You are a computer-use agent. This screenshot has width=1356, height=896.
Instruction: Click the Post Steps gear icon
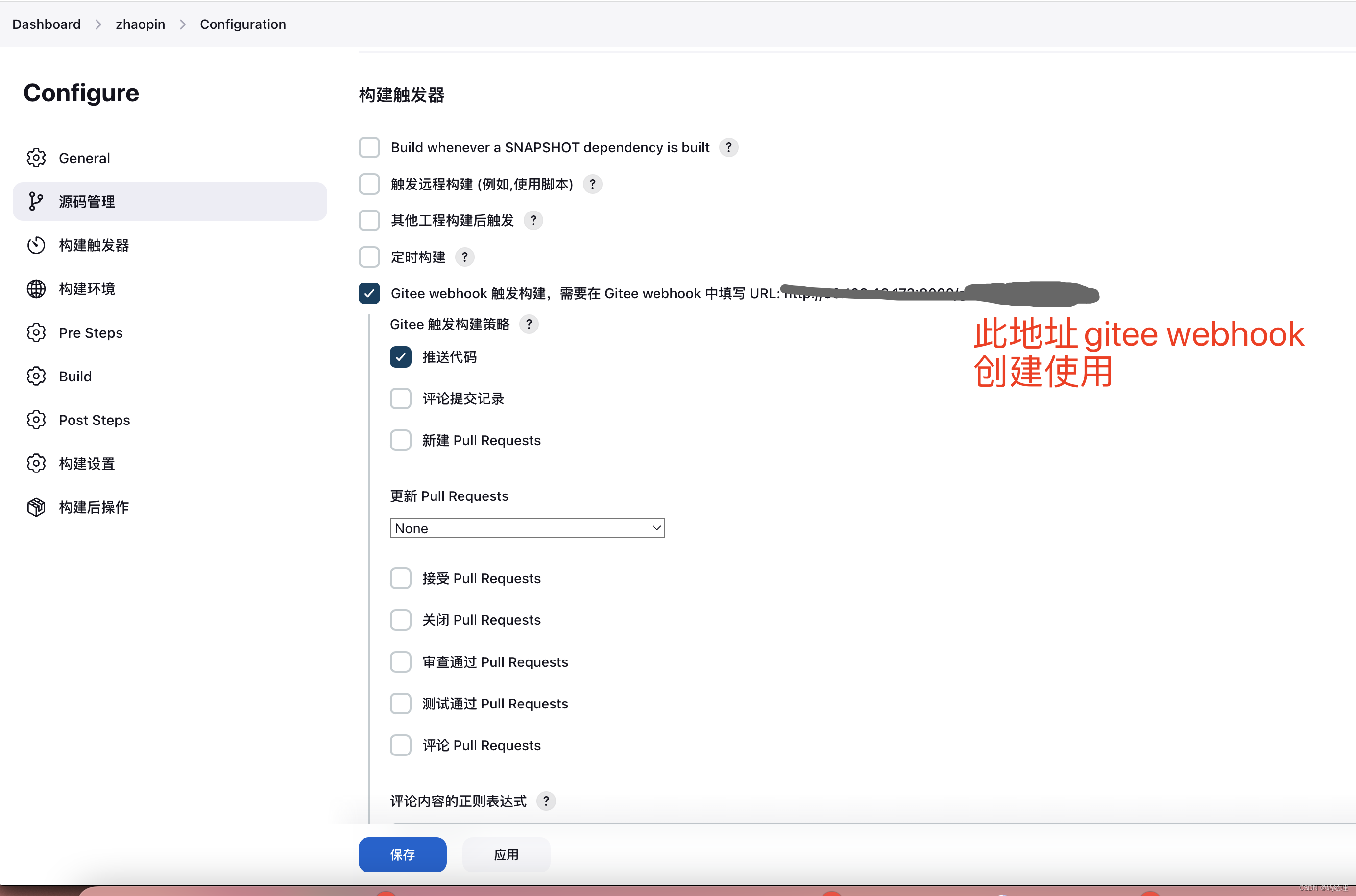[x=36, y=420]
